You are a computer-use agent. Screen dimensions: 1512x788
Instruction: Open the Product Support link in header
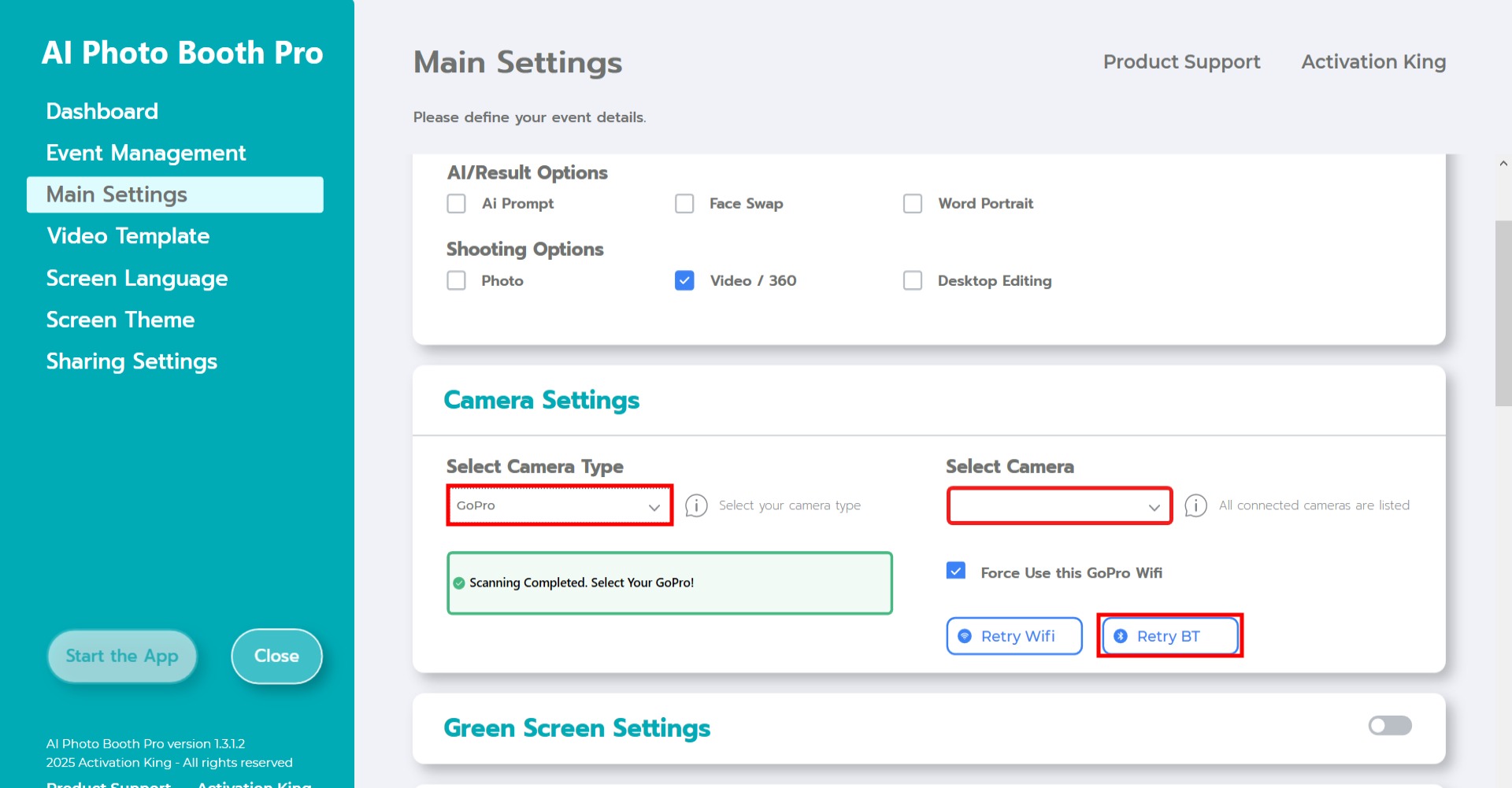click(x=1181, y=61)
